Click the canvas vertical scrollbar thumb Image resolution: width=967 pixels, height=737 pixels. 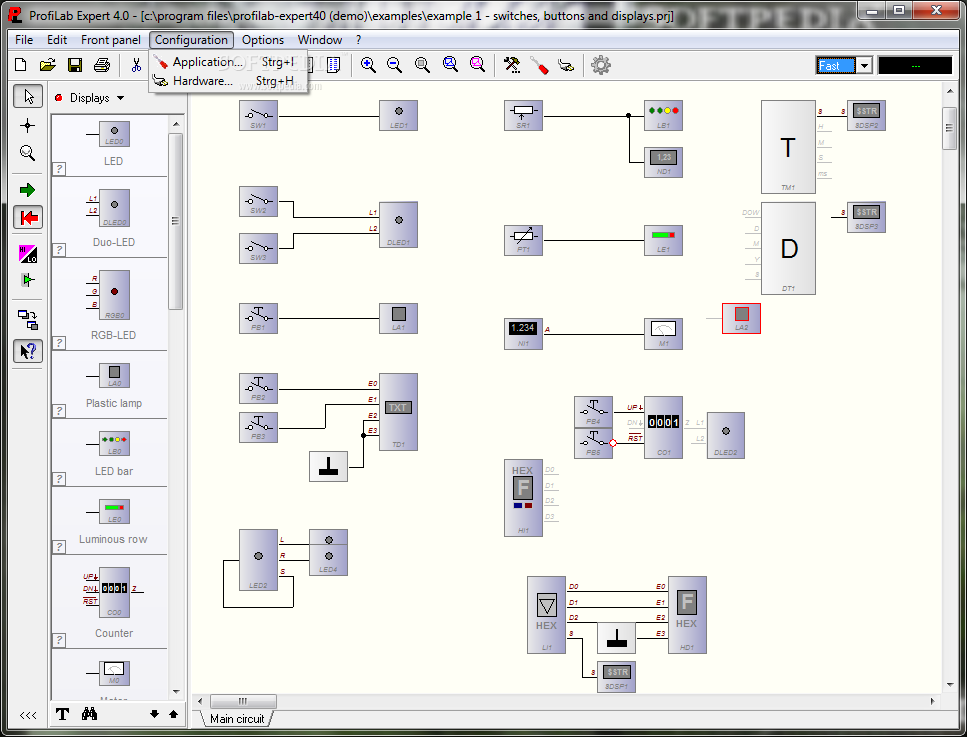click(x=949, y=128)
